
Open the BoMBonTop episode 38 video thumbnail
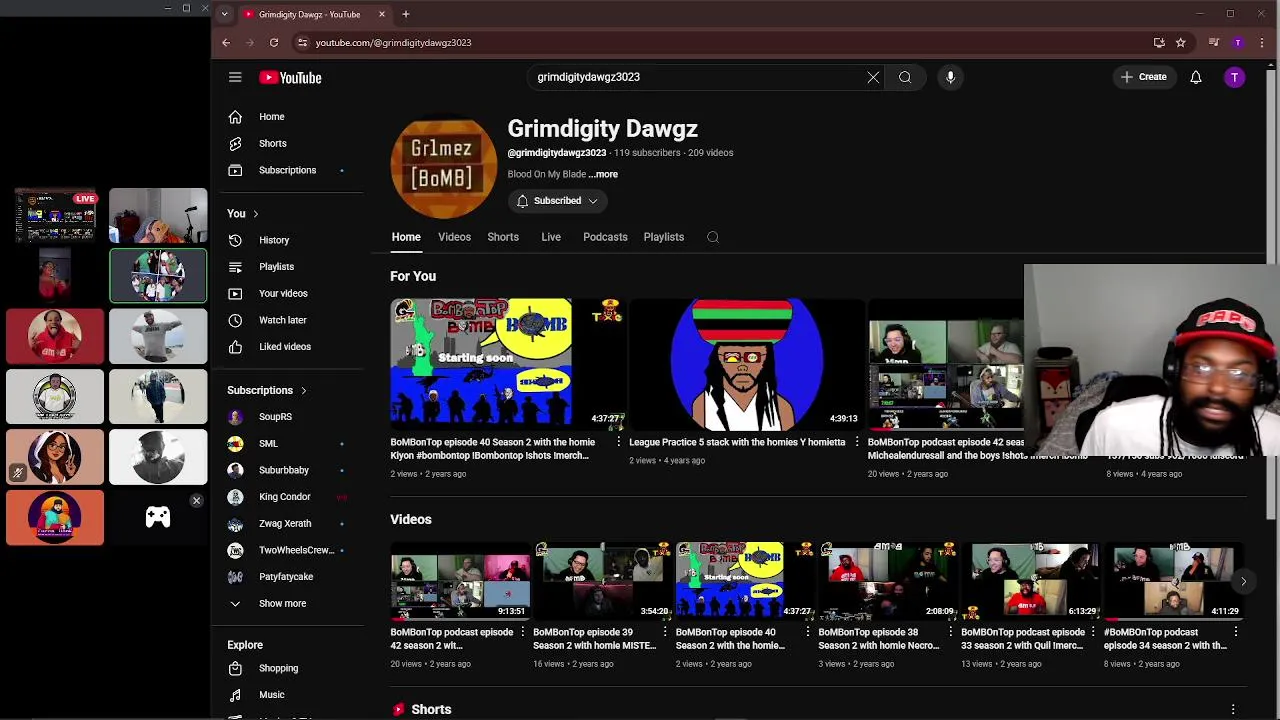[x=887, y=581]
